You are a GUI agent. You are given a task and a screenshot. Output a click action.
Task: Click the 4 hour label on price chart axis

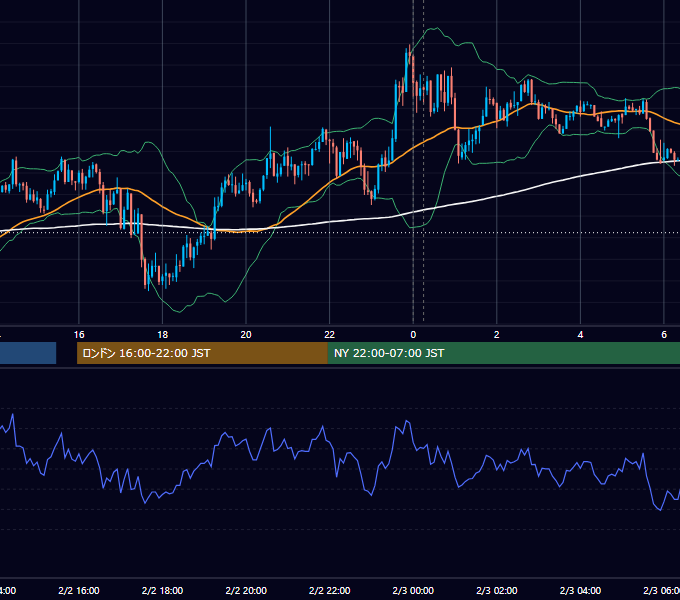pyautogui.click(x=580, y=335)
